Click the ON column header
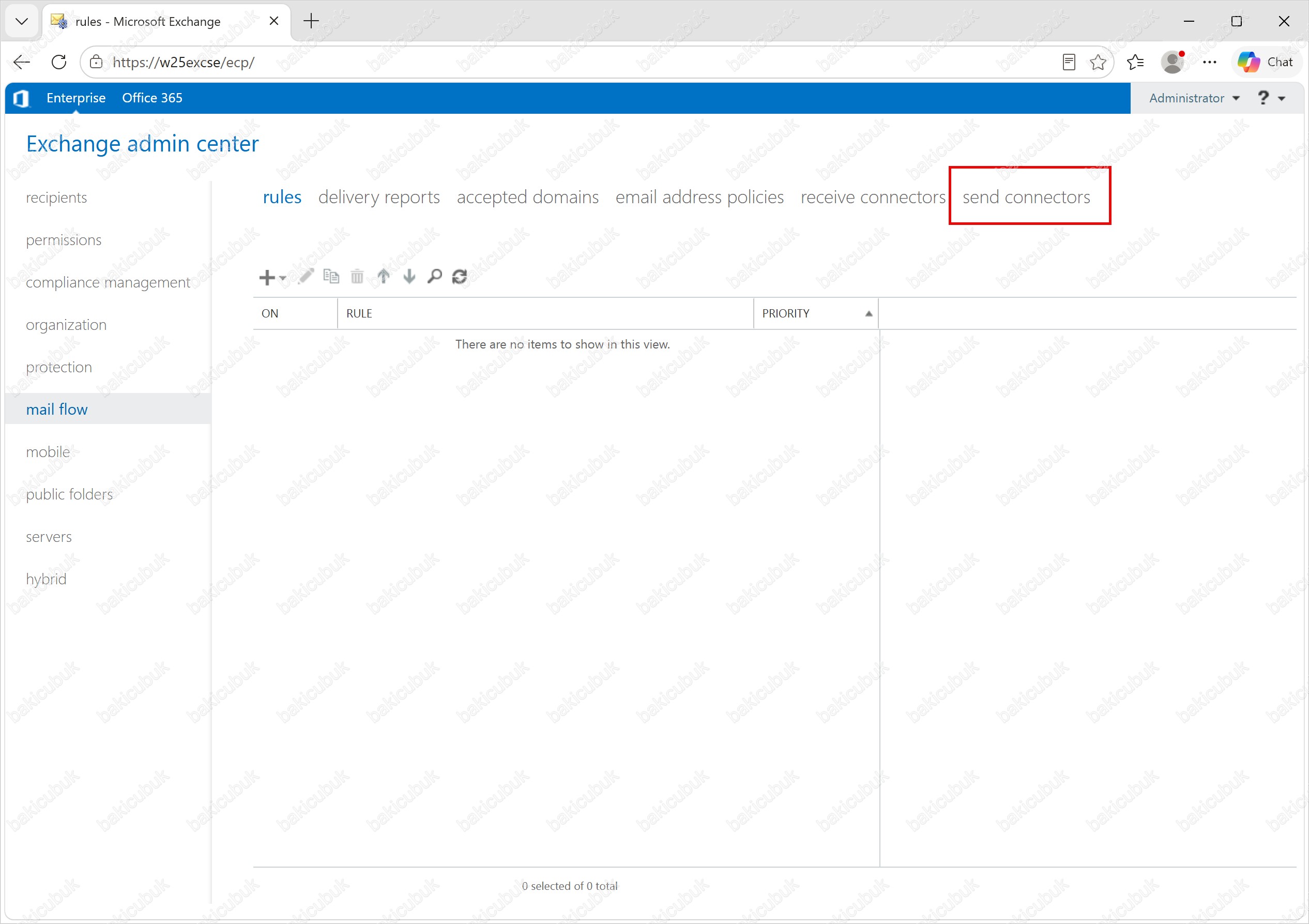This screenshot has height=924, width=1309. [295, 314]
